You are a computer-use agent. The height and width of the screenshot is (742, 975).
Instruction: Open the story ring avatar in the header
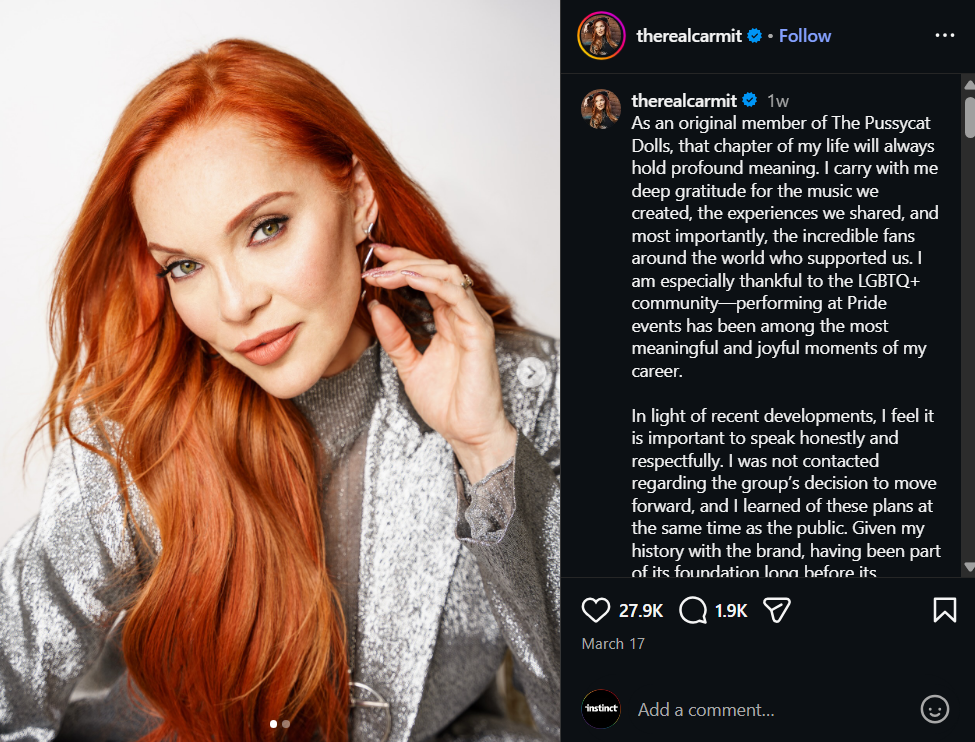tap(601, 36)
